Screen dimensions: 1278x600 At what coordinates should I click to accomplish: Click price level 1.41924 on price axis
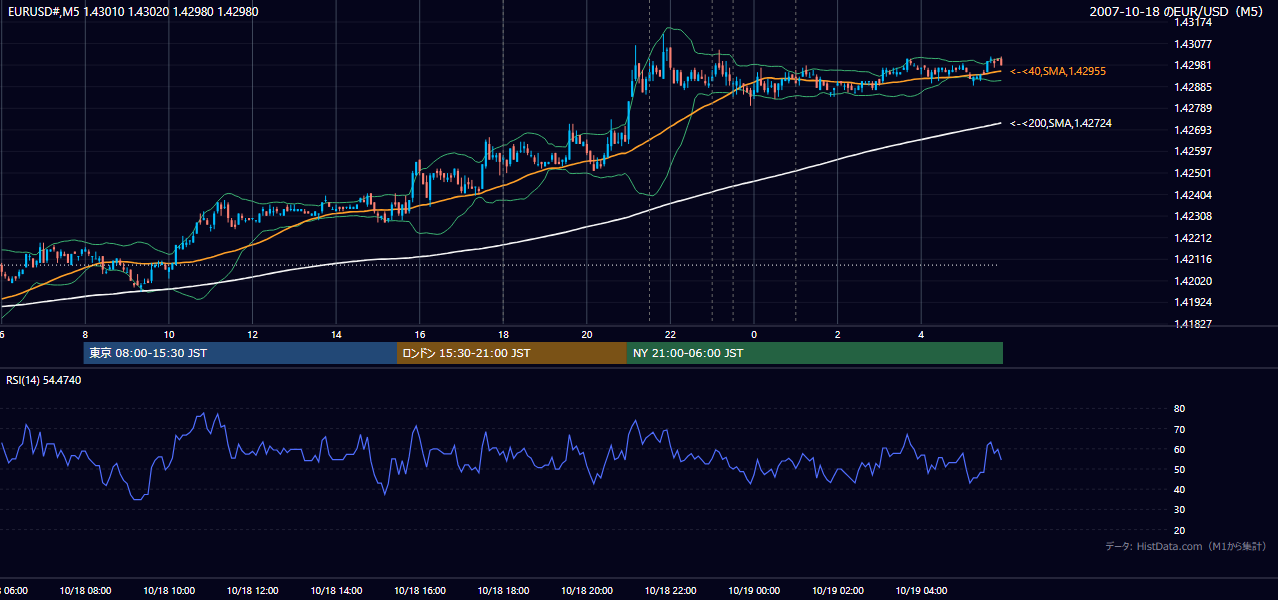pyautogui.click(x=1192, y=302)
